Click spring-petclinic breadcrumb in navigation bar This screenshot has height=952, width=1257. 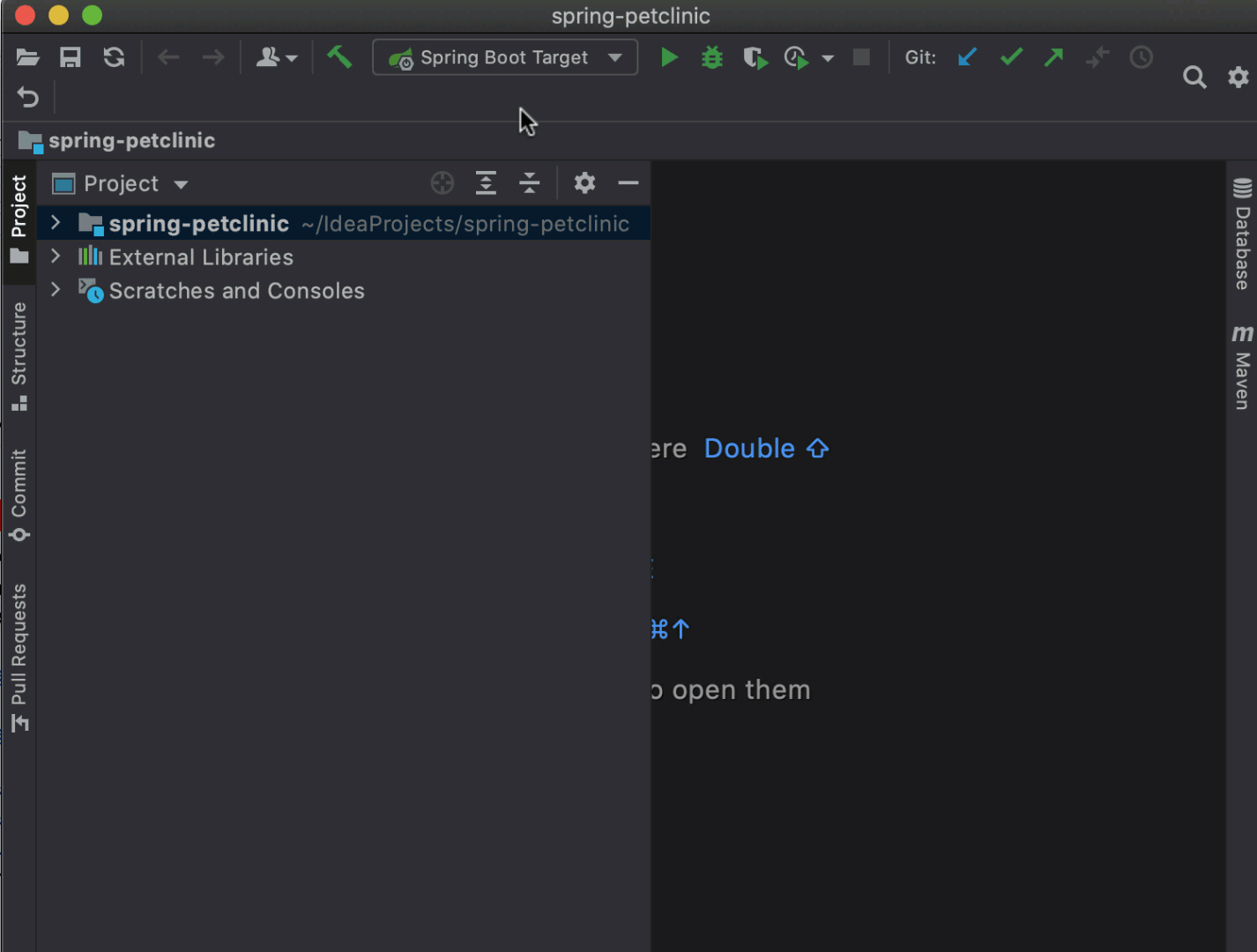tap(116, 140)
